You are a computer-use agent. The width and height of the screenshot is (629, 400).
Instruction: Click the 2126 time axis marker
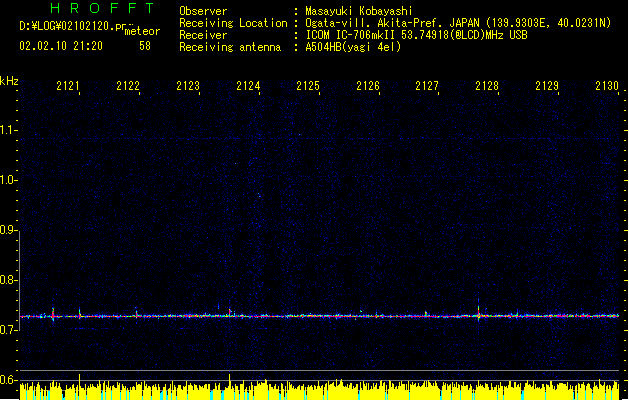pyautogui.click(x=368, y=85)
